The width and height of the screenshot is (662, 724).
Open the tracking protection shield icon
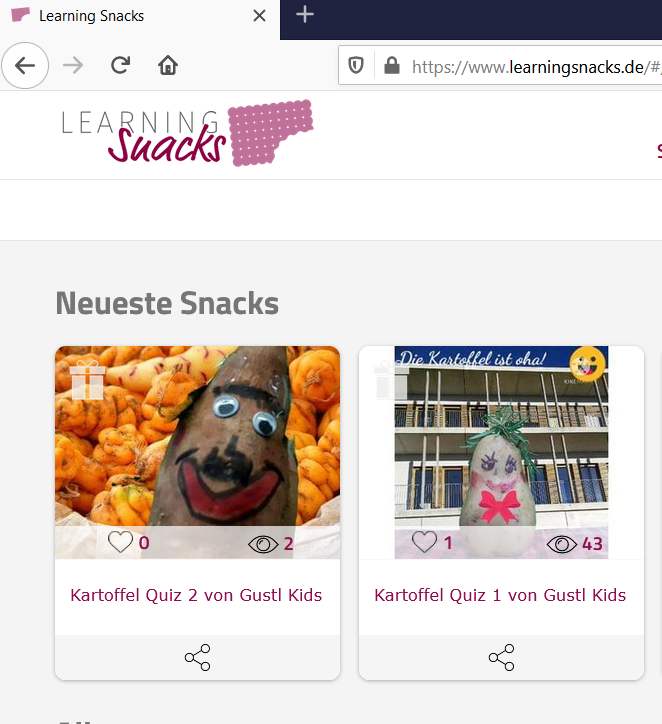coord(356,65)
